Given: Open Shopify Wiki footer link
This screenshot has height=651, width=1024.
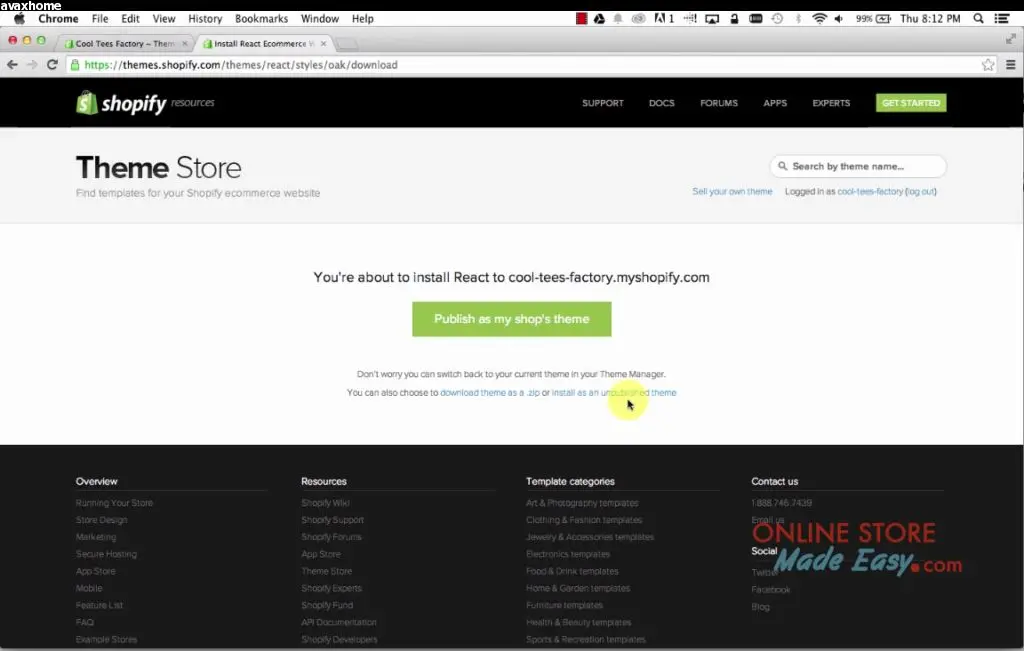Looking at the screenshot, I should [325, 503].
